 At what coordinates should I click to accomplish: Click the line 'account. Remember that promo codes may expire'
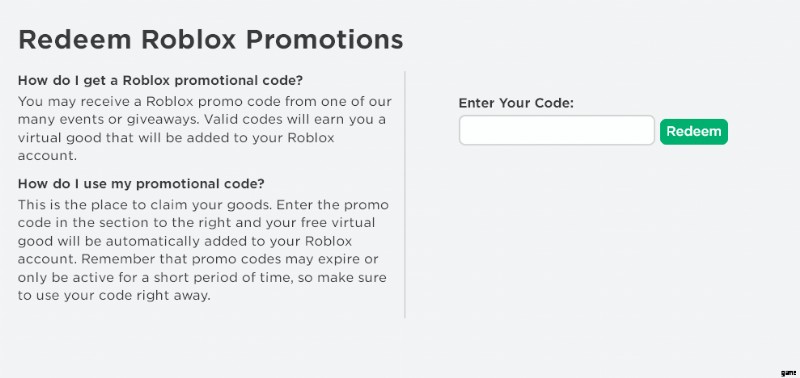point(198,259)
